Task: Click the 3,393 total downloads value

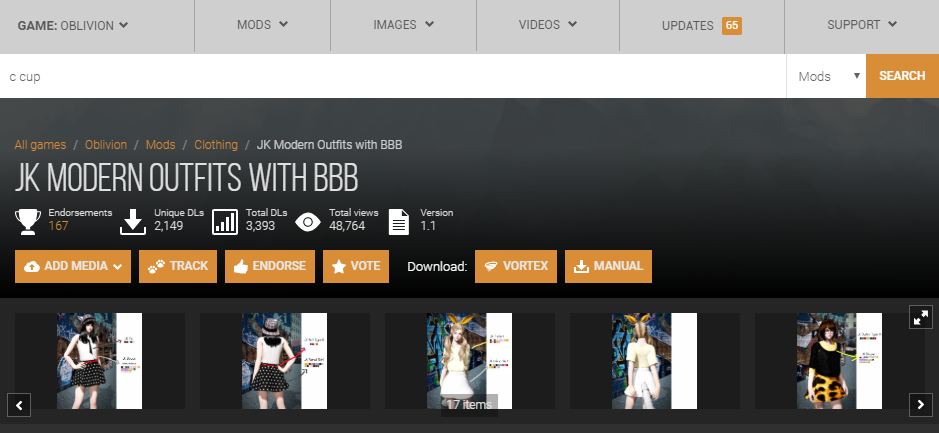Action: 261,226
